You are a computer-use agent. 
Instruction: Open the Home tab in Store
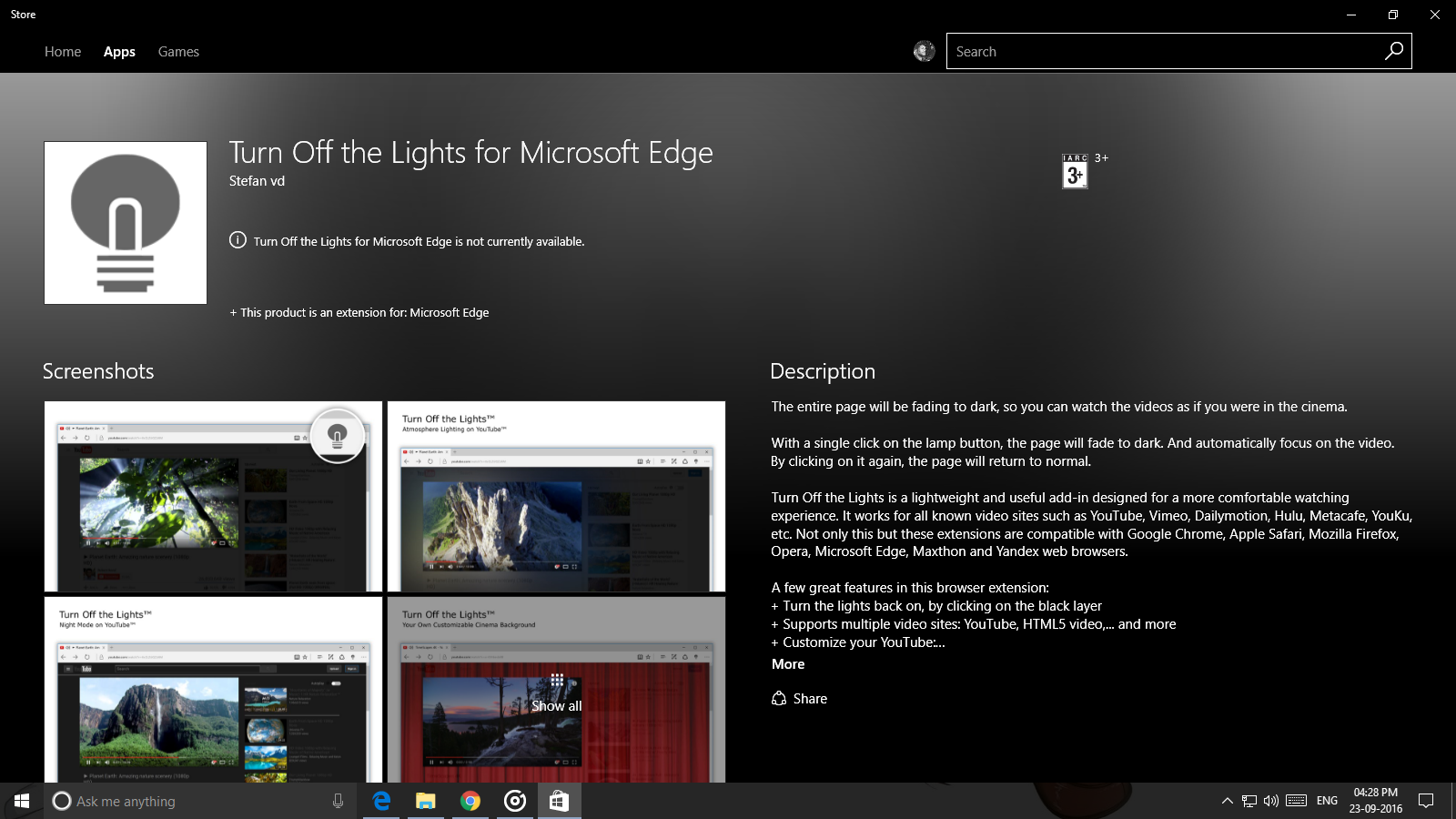(x=63, y=52)
